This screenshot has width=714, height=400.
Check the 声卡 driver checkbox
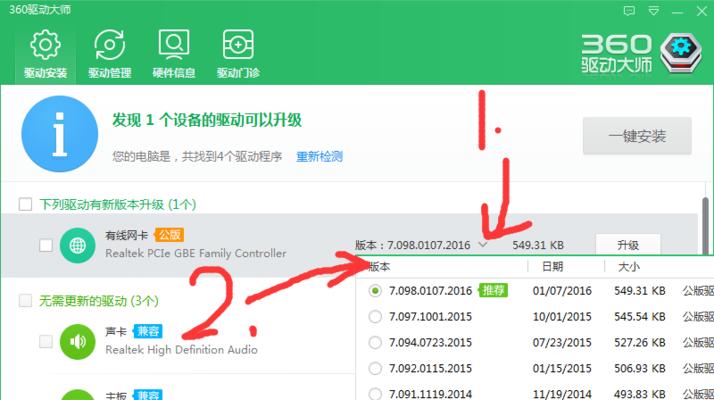coord(46,342)
